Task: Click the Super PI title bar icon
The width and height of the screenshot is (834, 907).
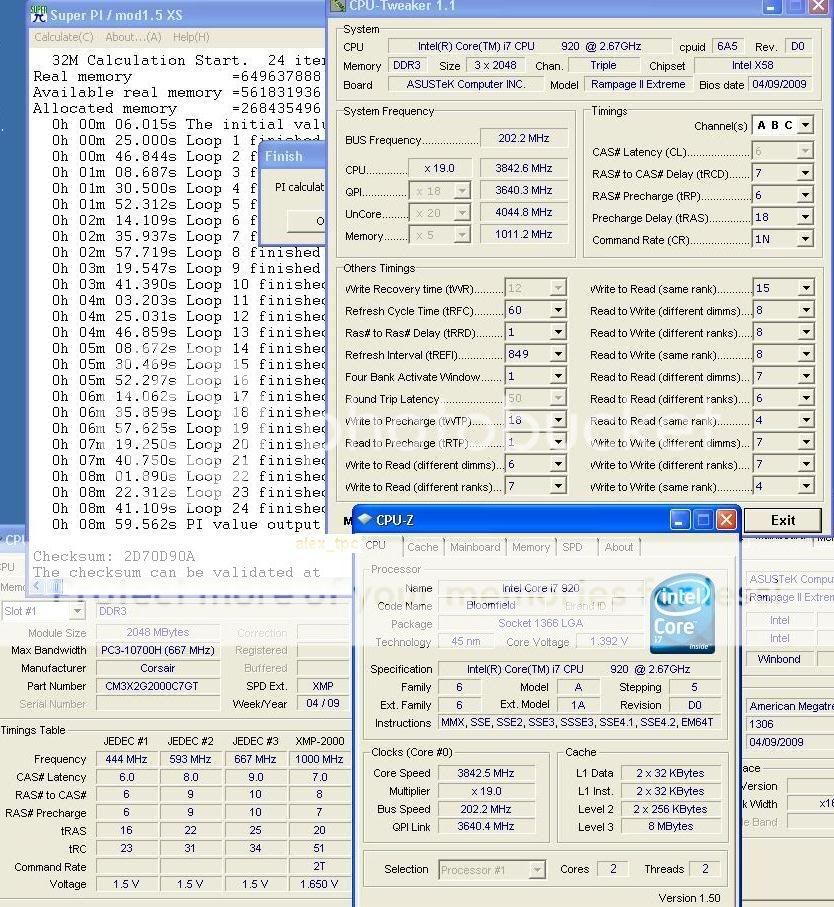Action: (39, 14)
